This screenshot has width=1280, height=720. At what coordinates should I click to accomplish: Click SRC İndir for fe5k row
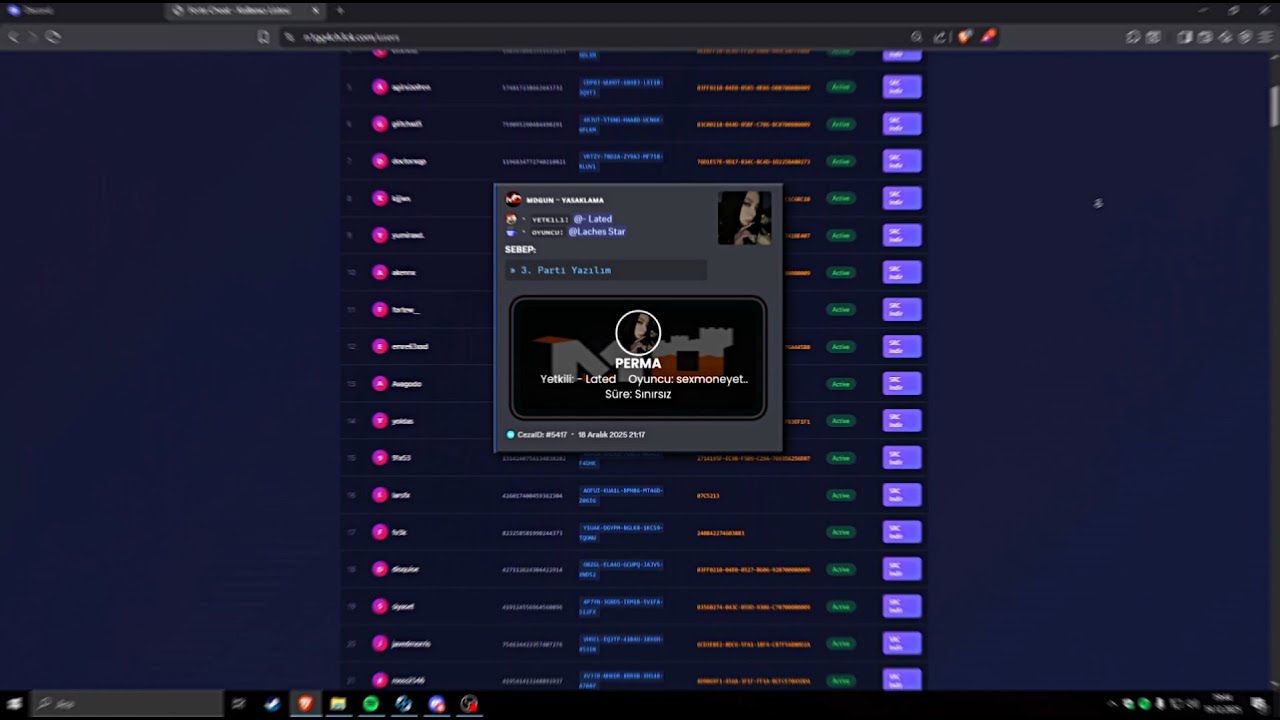(901, 532)
